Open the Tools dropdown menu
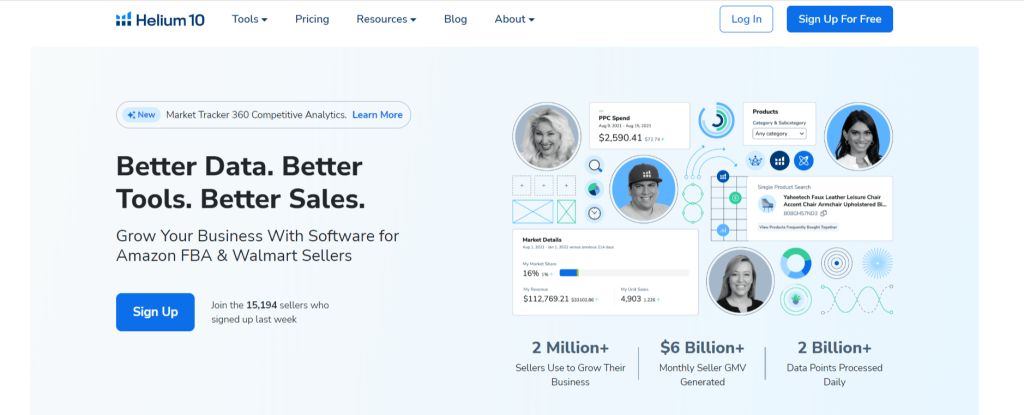The image size is (1024, 415). (249, 19)
